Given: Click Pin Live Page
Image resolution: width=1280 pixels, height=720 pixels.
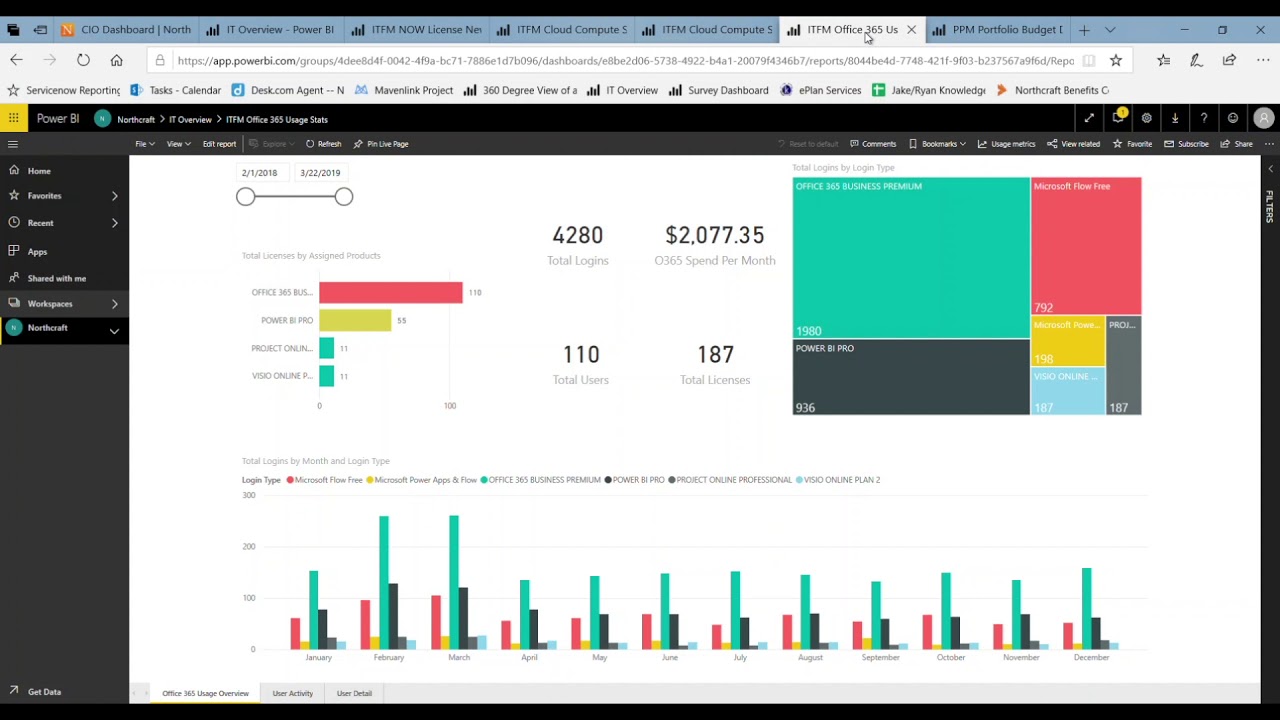Looking at the screenshot, I should (381, 144).
